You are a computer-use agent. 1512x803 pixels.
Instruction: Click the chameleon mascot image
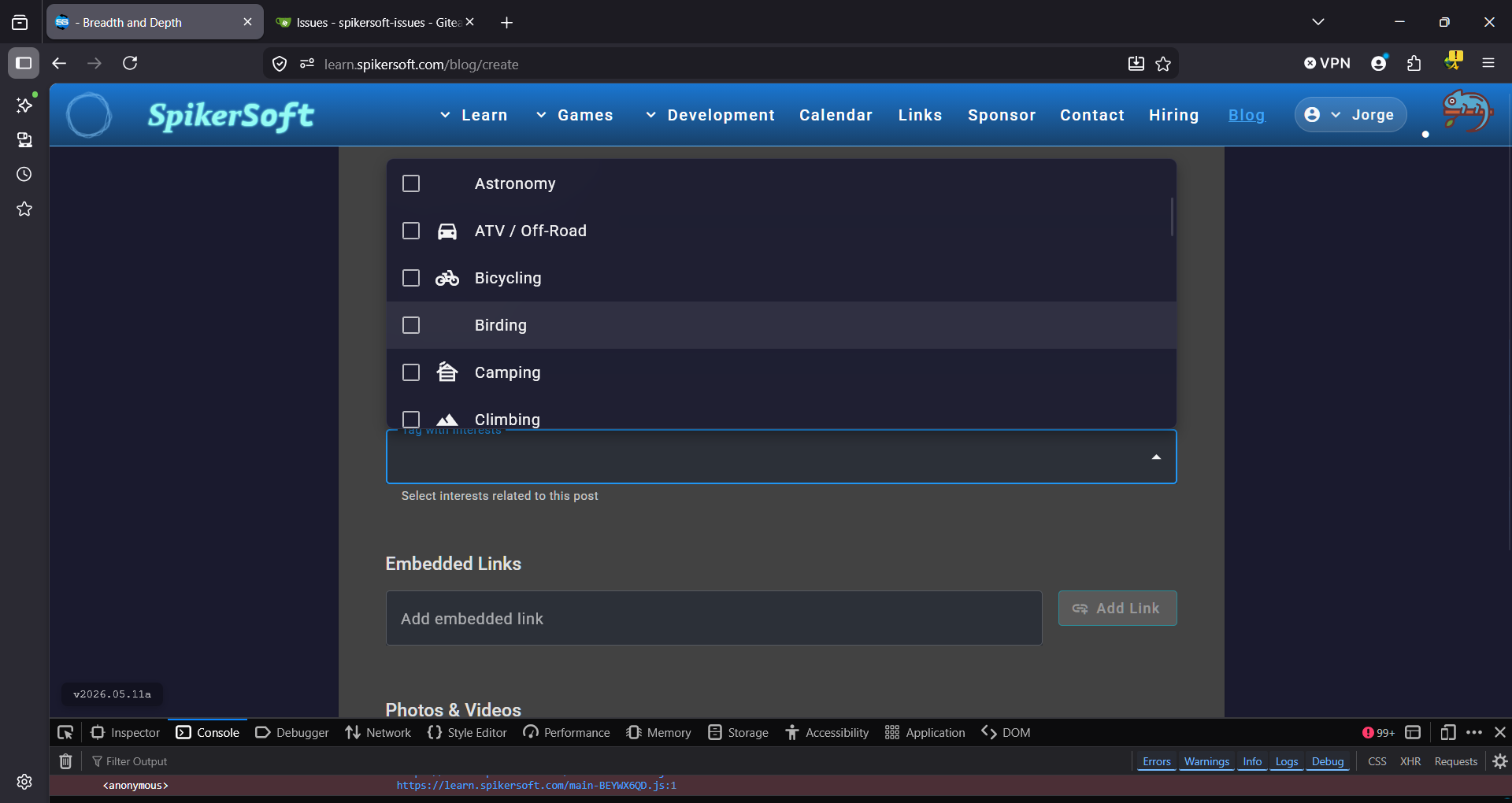tap(1466, 111)
